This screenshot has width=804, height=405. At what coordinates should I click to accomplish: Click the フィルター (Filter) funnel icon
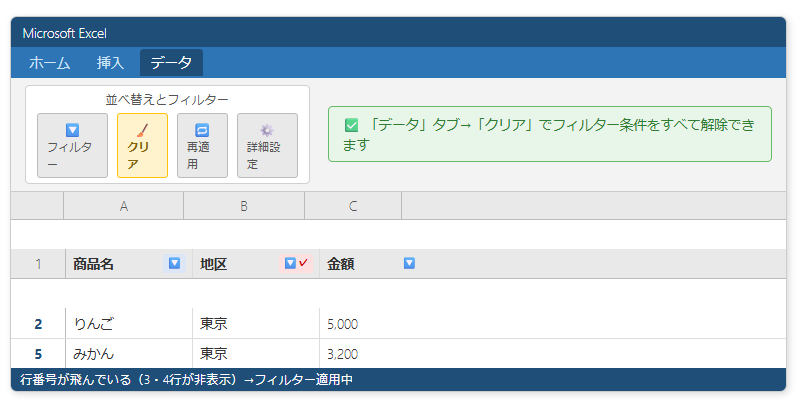coord(72,130)
